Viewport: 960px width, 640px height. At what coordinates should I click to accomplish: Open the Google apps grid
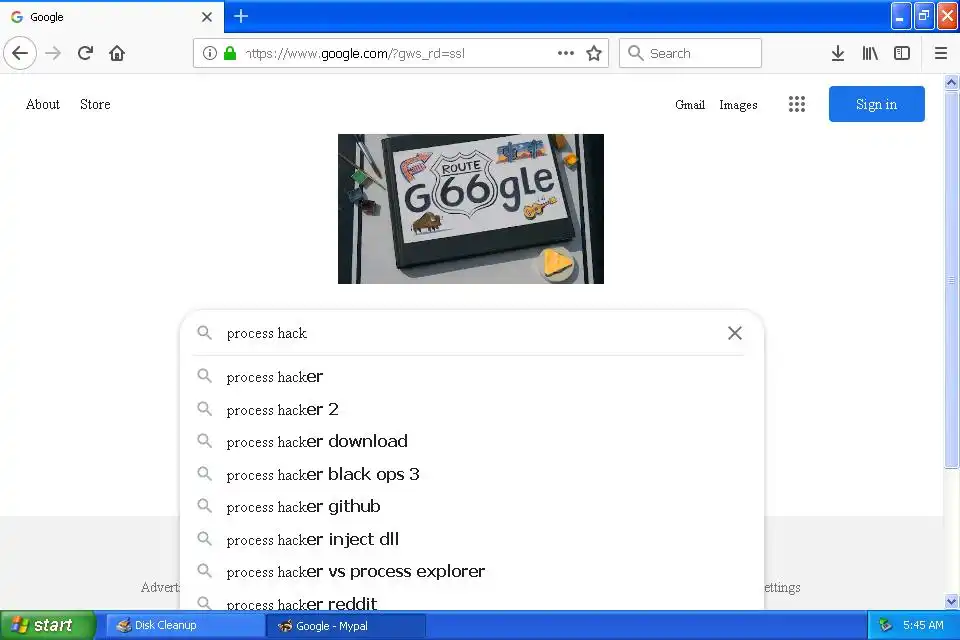797,104
